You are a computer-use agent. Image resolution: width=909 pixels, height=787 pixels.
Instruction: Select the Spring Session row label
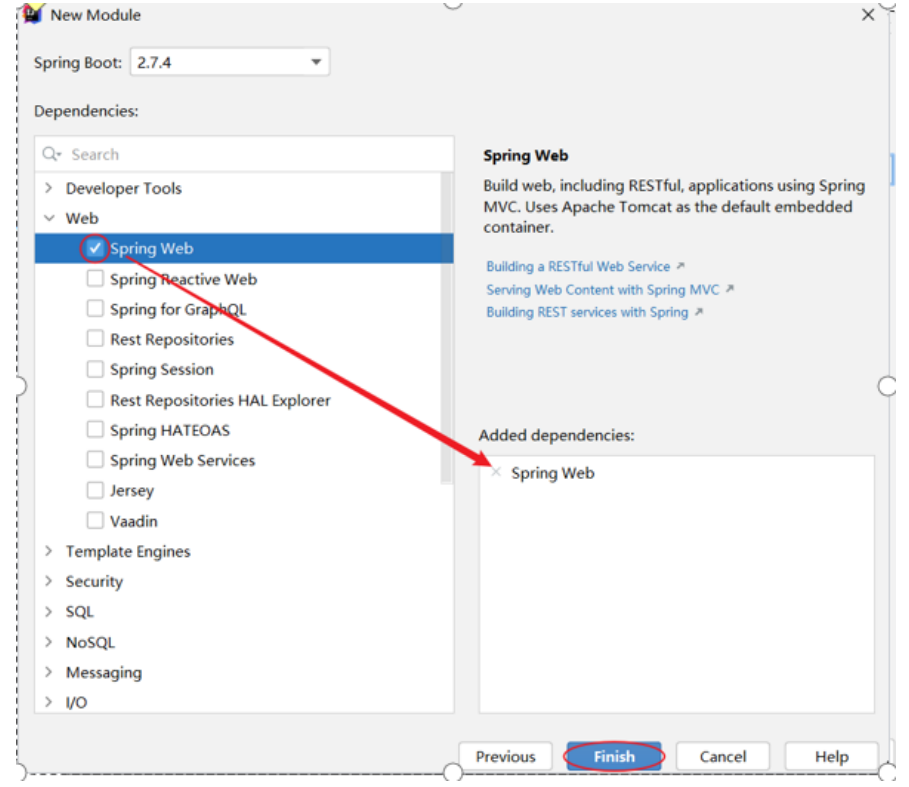pyautogui.click(x=162, y=369)
